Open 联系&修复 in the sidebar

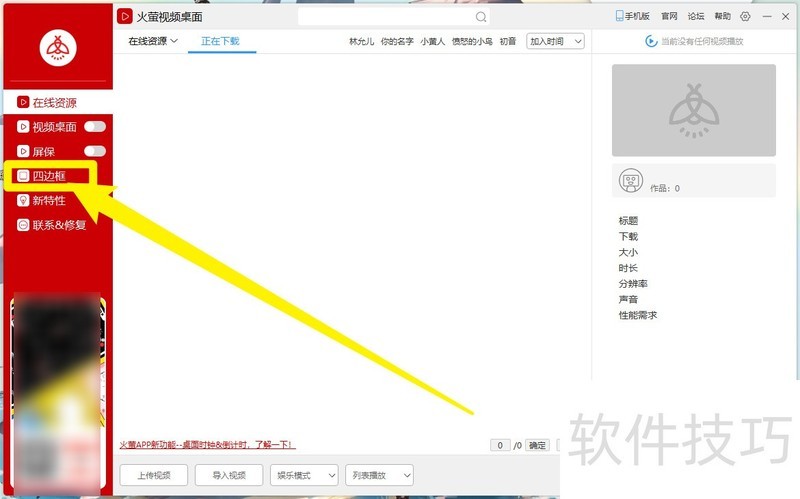point(52,225)
